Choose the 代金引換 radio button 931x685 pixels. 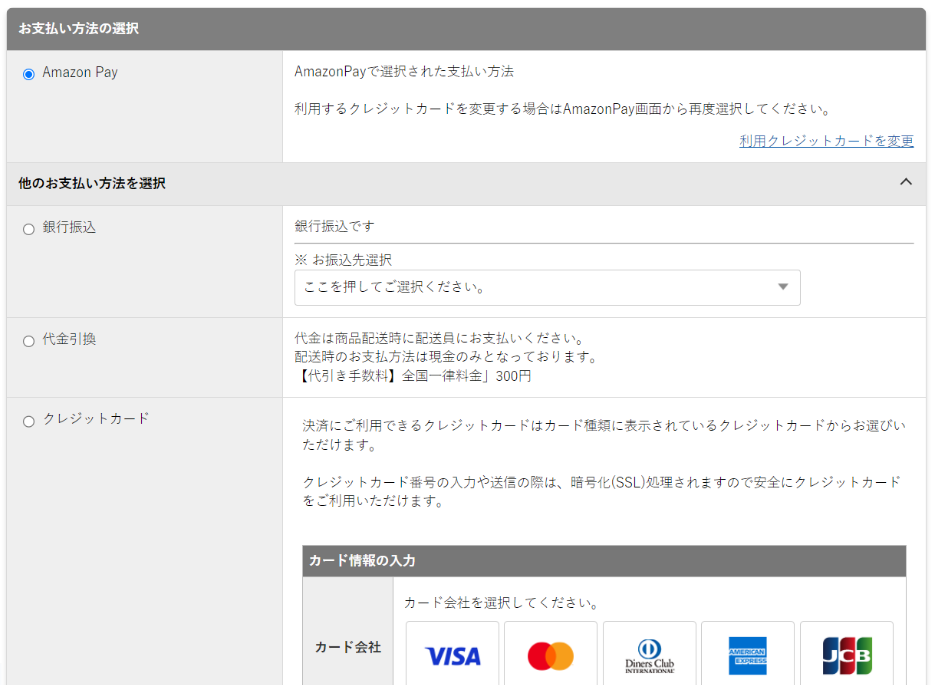pos(29,341)
